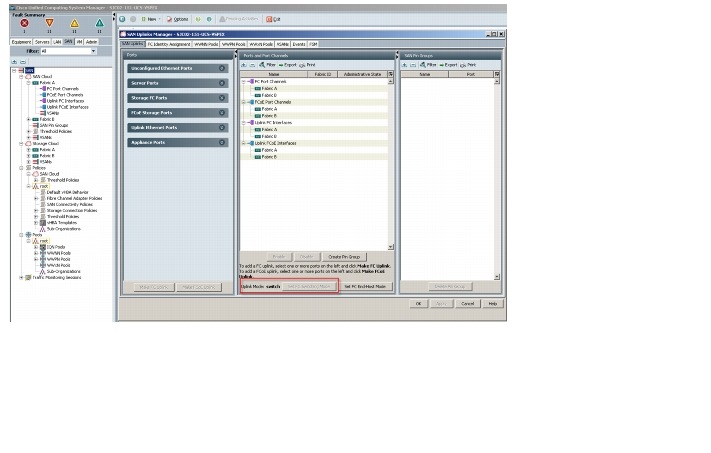Open the New toolbar menu
711x453 pixels.
(x=150, y=19)
